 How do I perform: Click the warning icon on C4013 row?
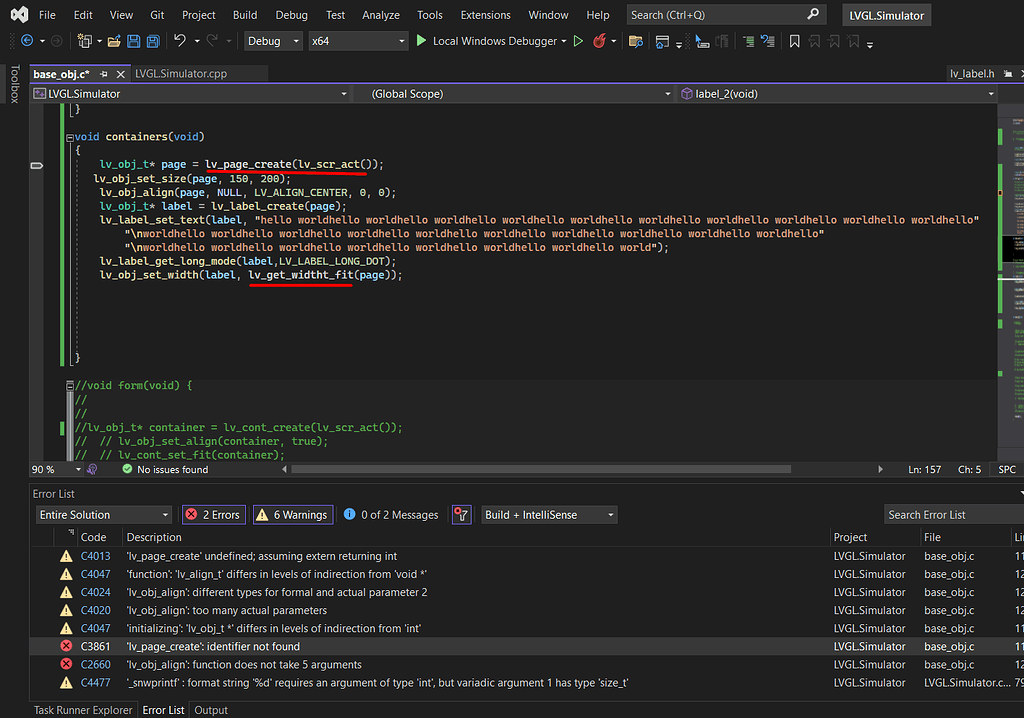tap(66, 556)
